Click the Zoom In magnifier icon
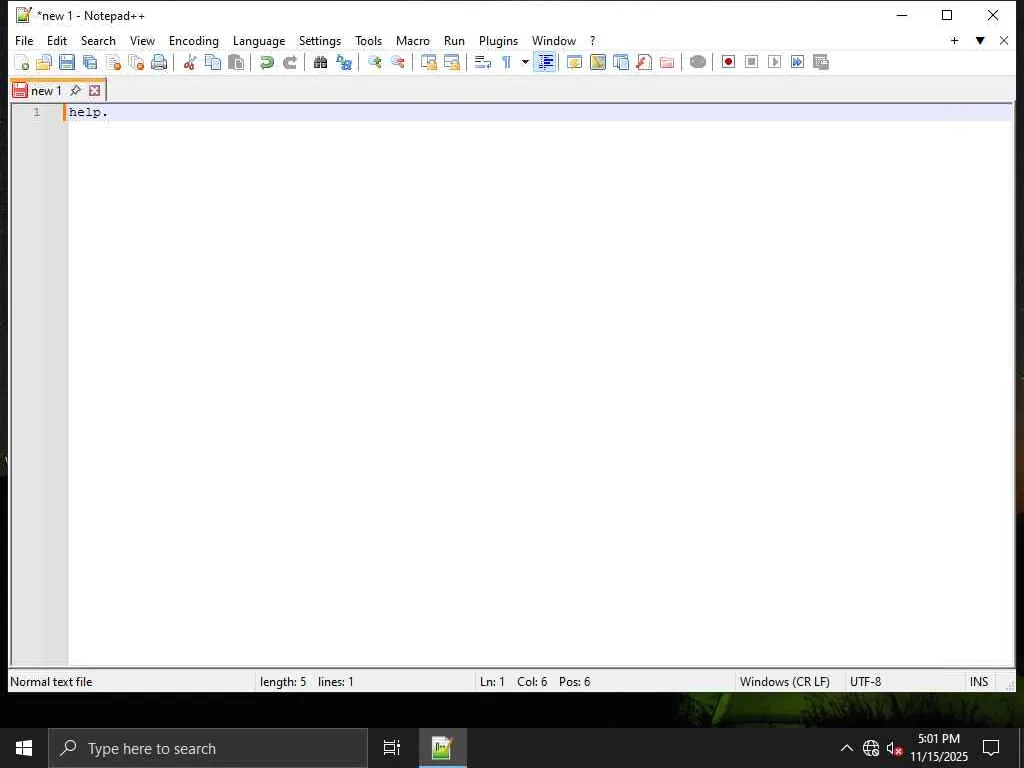 point(374,63)
